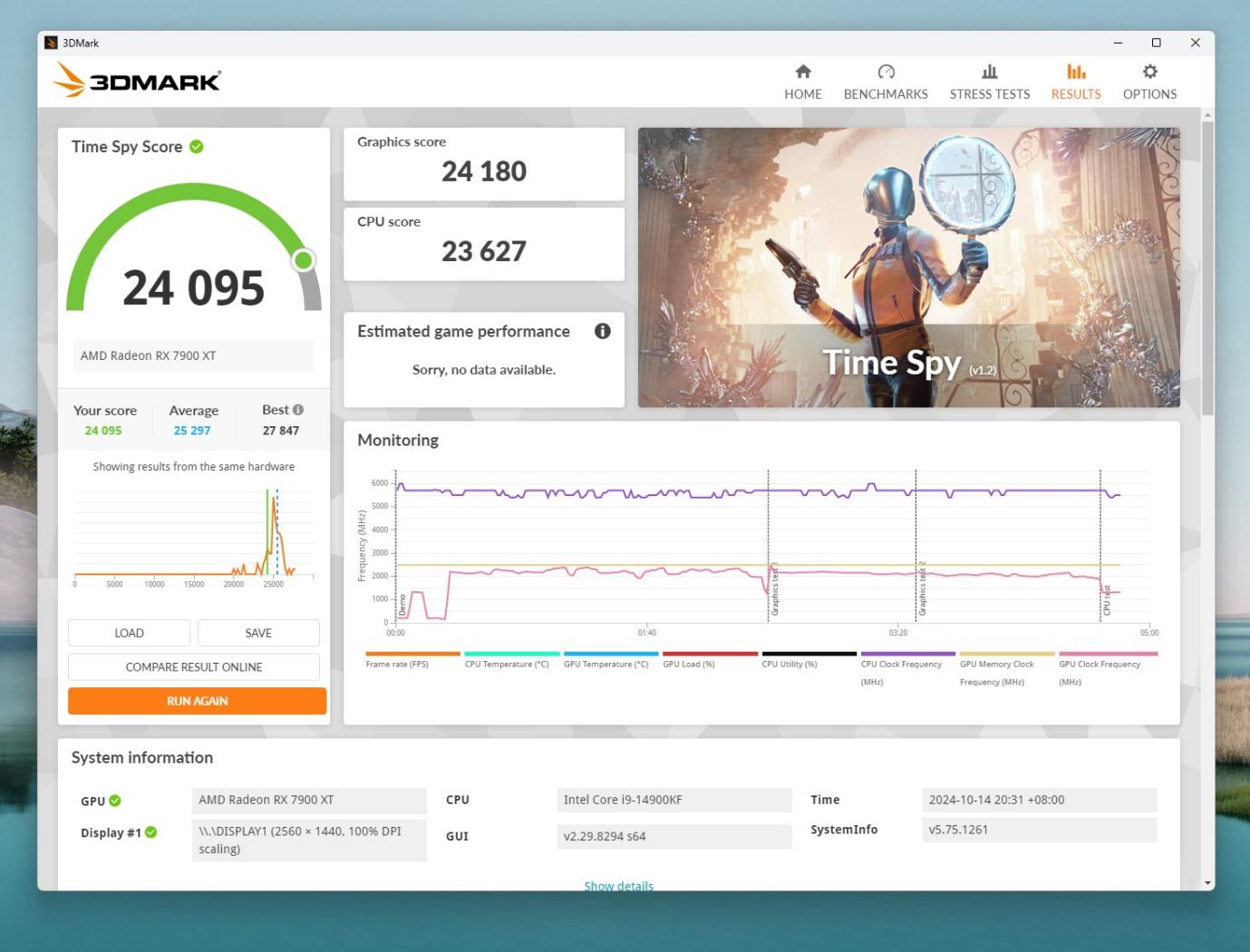Viewport: 1250px width, 952px height.
Task: Click the vertical scrollbar down arrow
Action: point(1207,882)
